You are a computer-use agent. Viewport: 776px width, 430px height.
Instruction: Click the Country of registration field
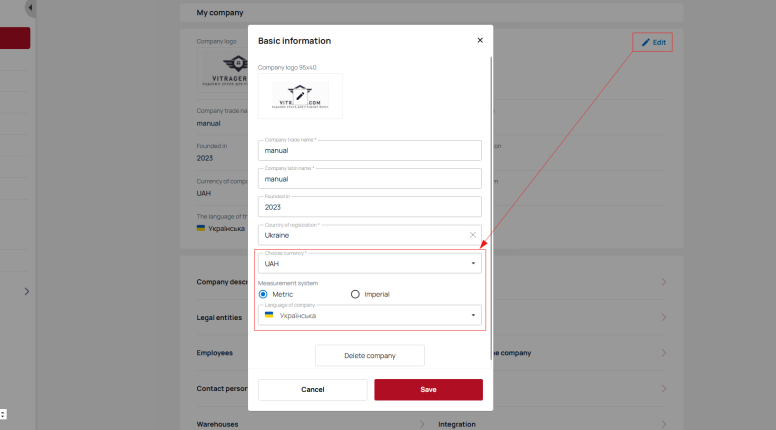point(369,235)
